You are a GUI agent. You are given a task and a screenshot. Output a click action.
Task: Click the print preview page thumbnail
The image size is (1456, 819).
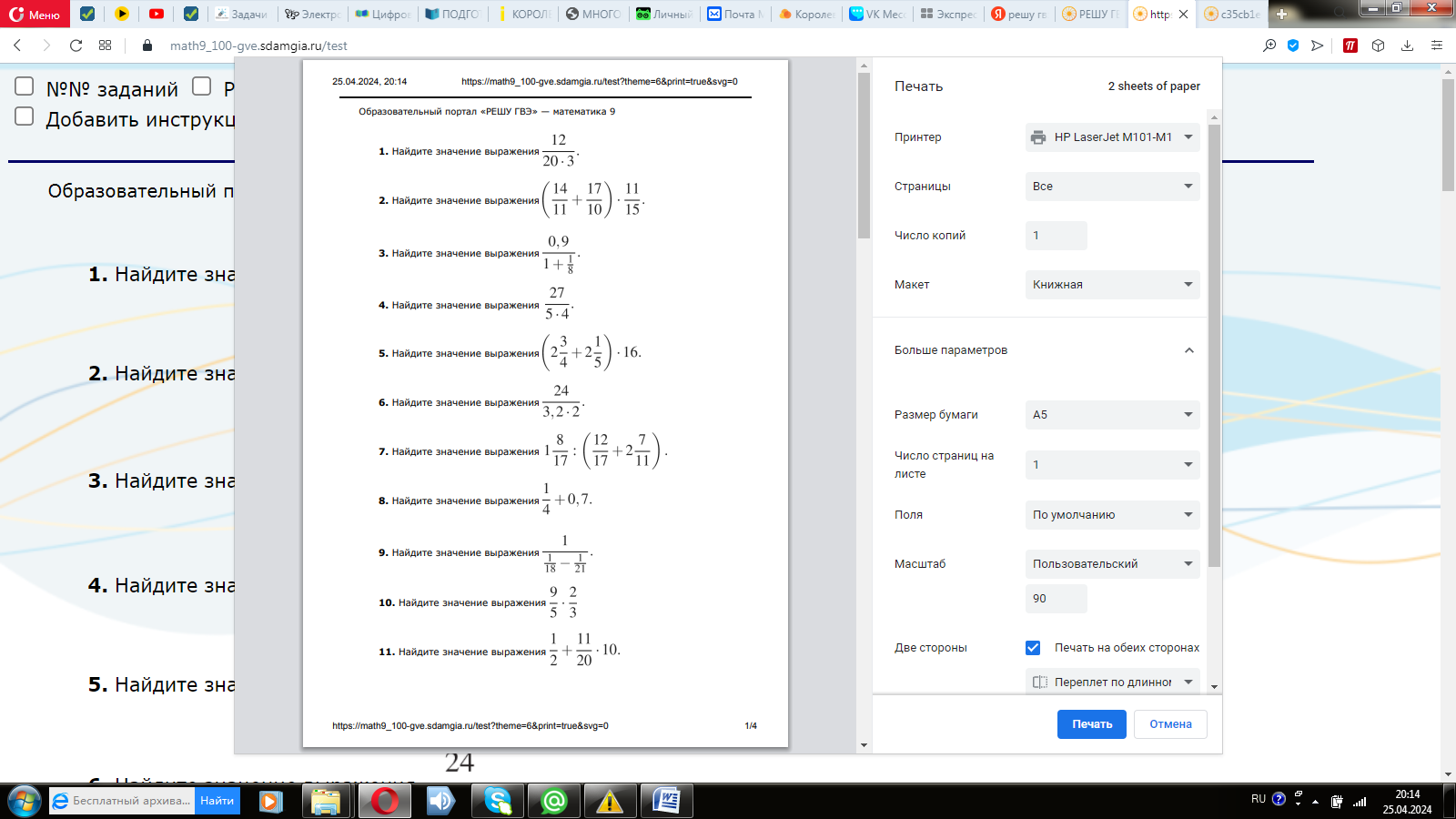point(545,404)
